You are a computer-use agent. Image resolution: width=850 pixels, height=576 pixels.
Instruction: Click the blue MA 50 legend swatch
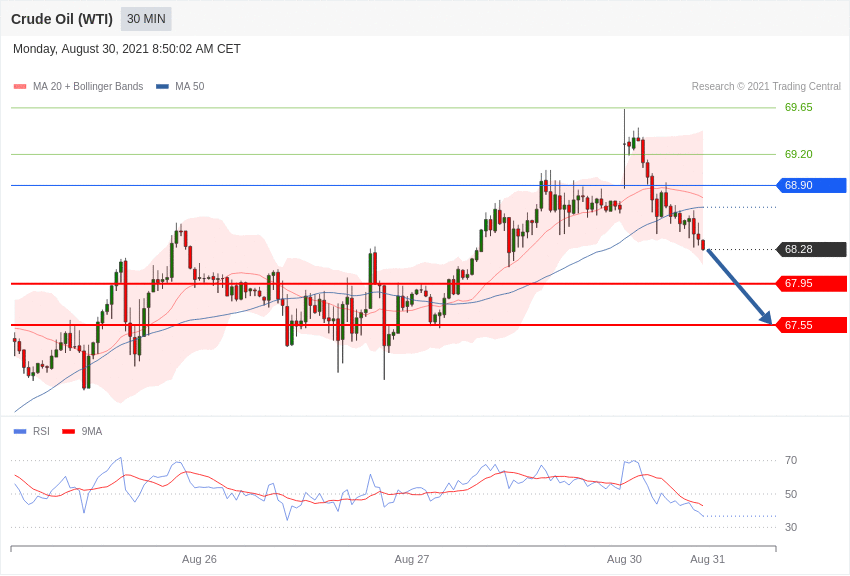[162, 87]
